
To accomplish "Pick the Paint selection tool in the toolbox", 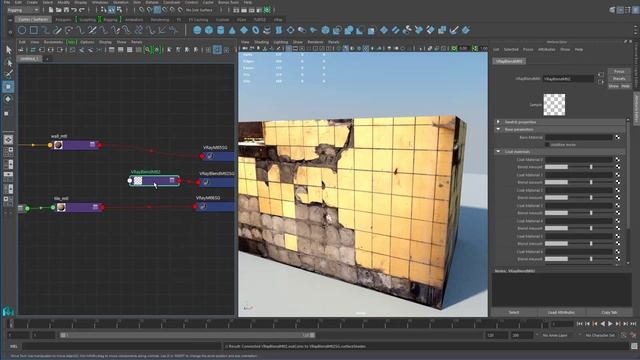I will [9, 74].
